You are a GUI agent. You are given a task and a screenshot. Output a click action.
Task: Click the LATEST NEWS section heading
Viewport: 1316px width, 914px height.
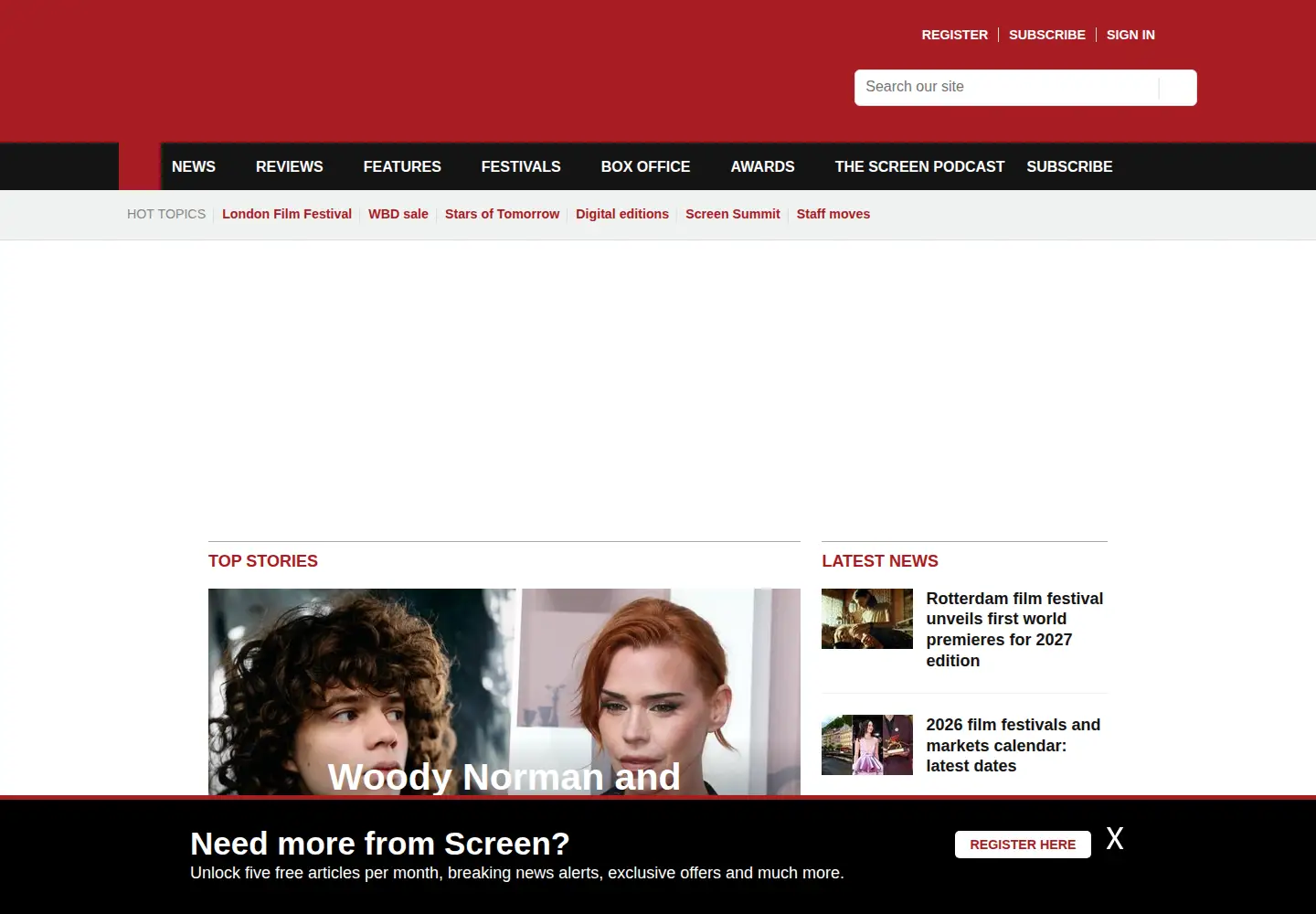[x=880, y=561]
